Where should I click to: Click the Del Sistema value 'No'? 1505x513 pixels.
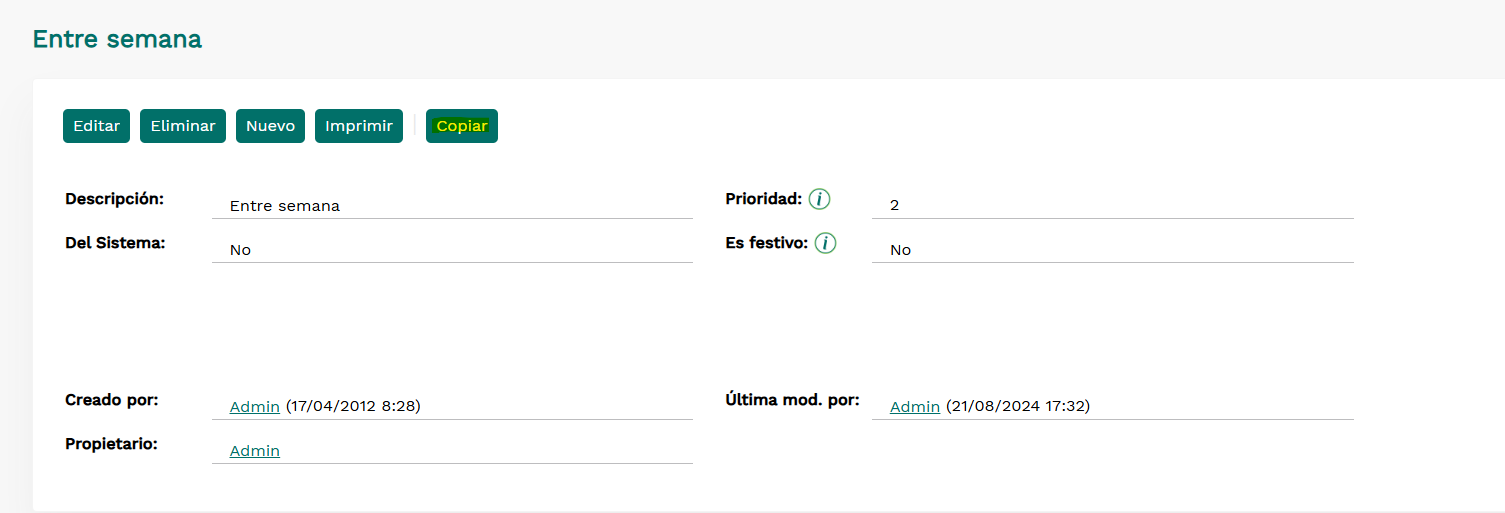pyautogui.click(x=240, y=250)
